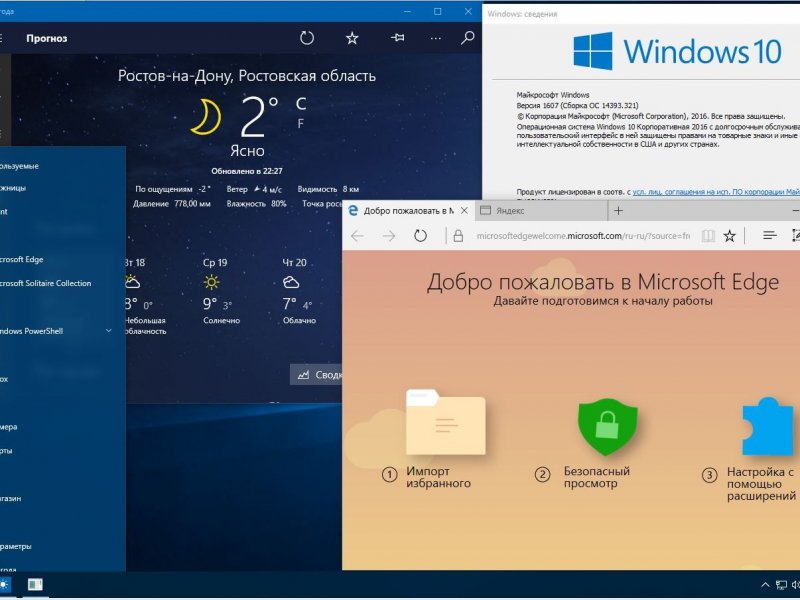Screen dimensions: 800x600
Task: Click the weather app sun icon on taskbar
Action: click(x=4, y=584)
